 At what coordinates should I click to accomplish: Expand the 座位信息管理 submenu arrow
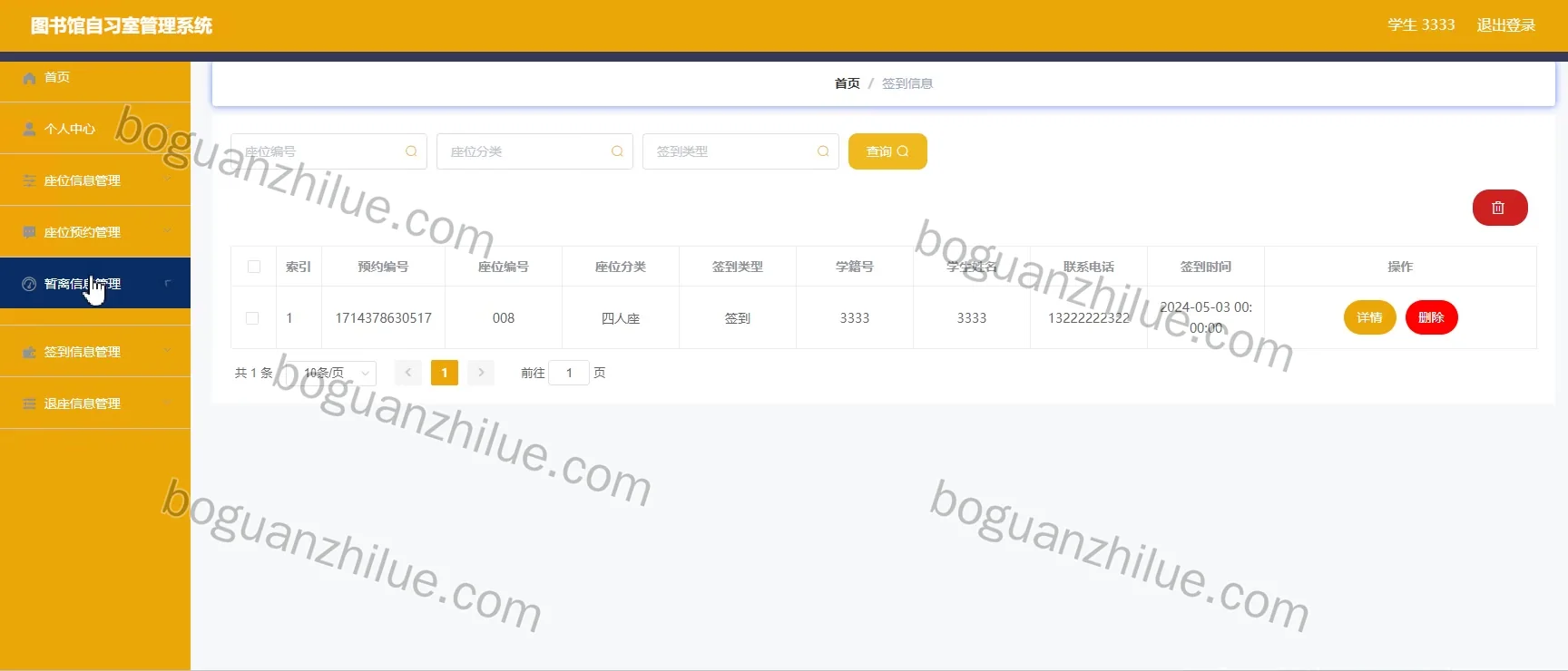click(168, 180)
